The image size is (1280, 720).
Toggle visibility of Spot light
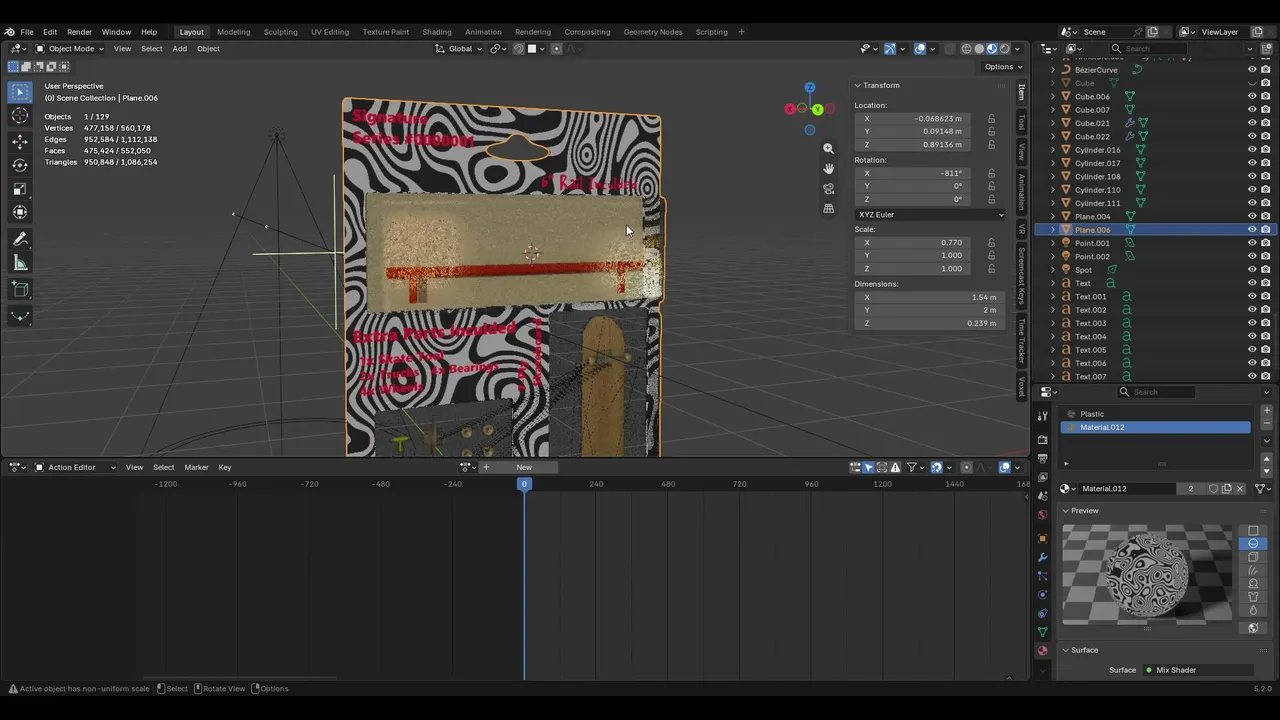[1252, 270]
